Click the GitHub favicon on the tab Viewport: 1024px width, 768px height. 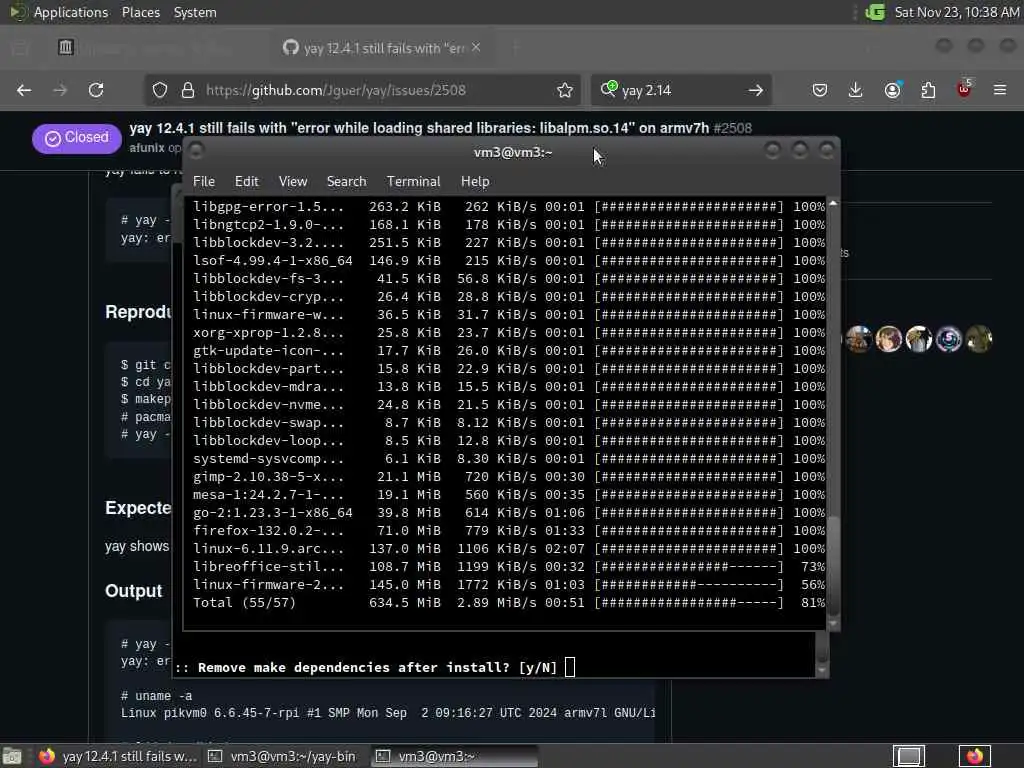coord(291,48)
